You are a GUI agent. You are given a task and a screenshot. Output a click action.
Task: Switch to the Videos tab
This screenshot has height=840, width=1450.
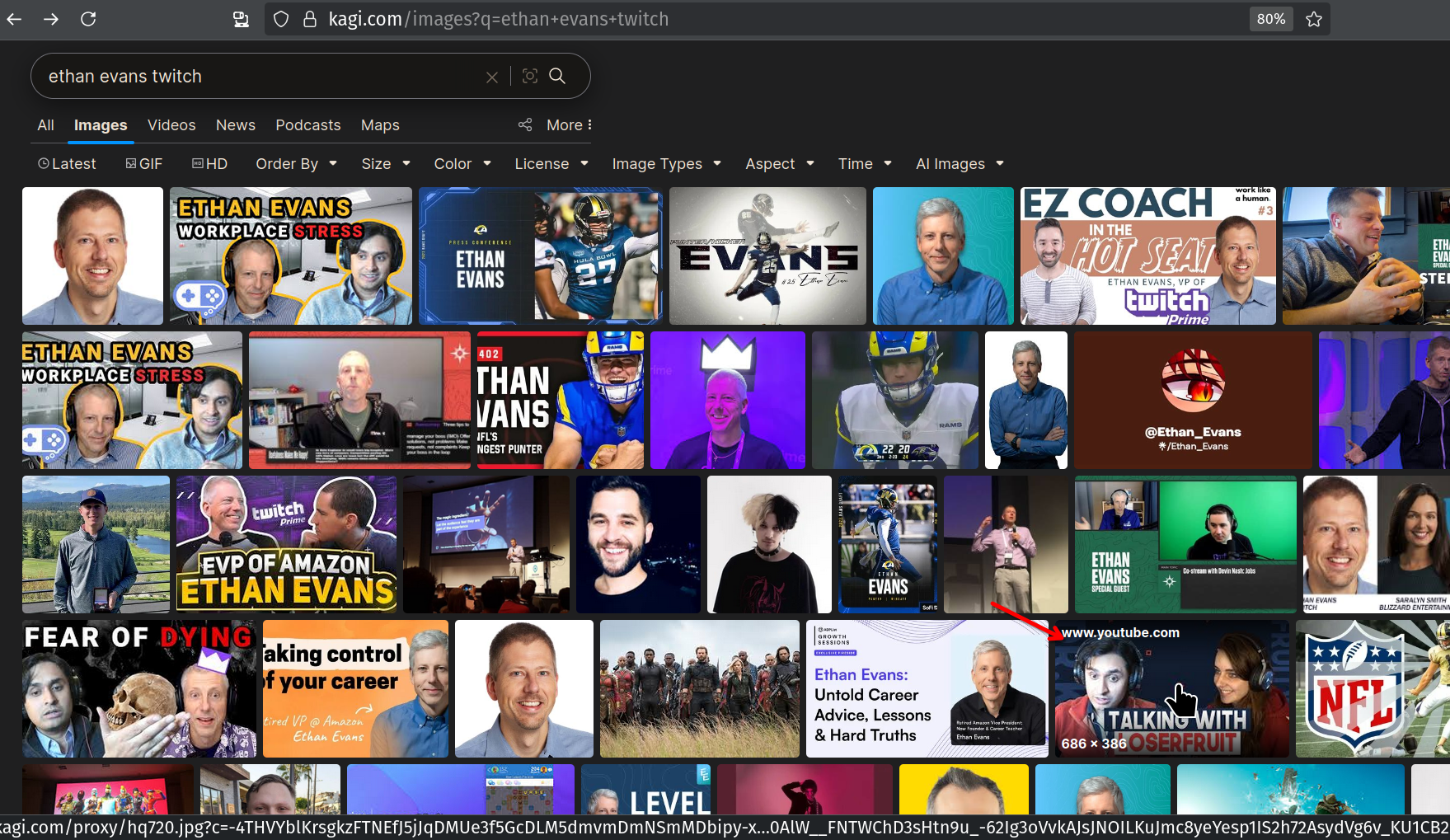[171, 125]
